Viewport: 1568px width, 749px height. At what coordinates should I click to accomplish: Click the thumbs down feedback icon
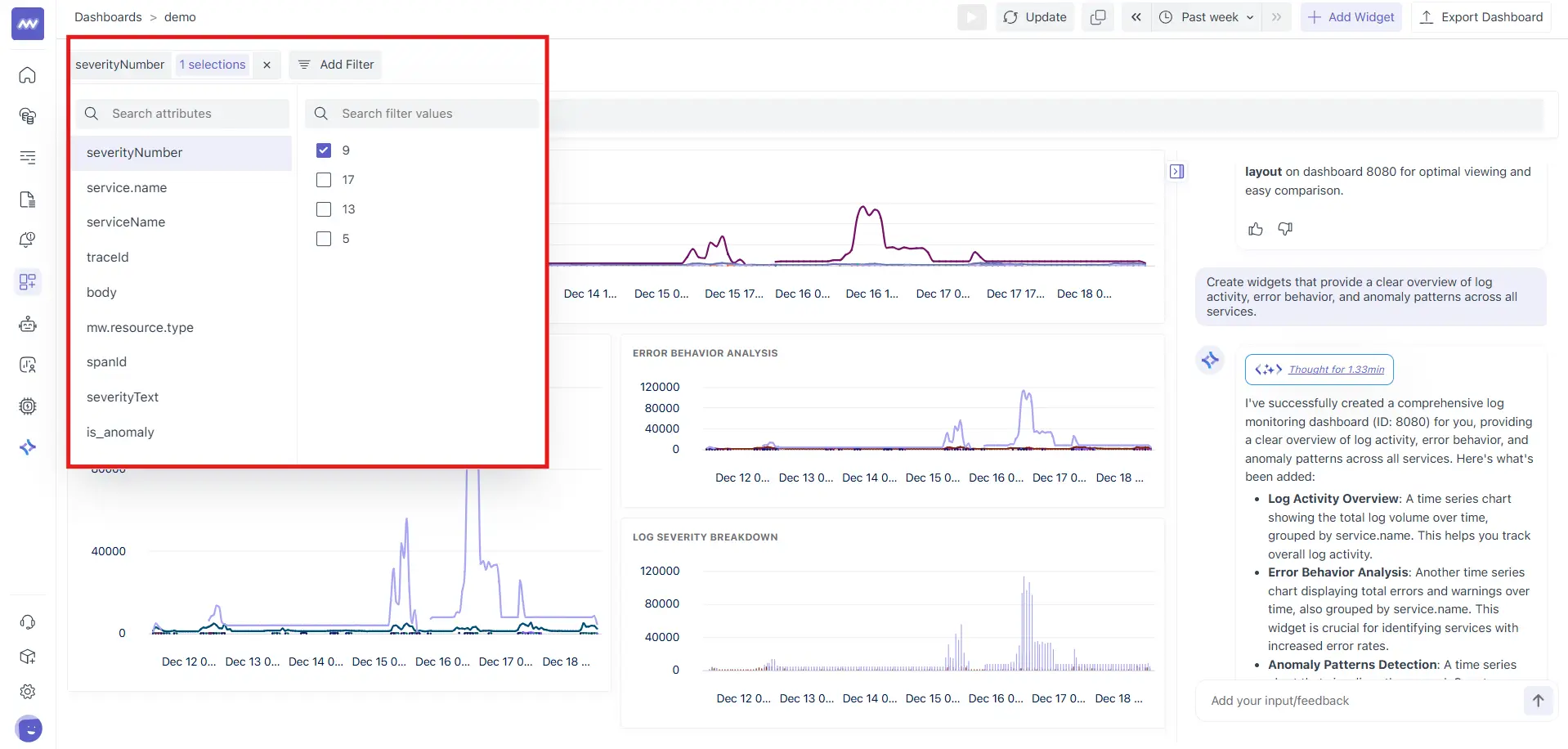(x=1285, y=229)
